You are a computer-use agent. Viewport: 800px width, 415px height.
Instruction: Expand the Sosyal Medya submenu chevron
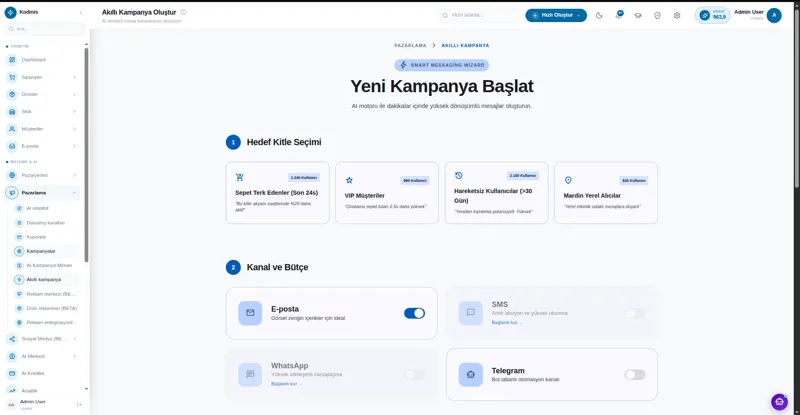tap(74, 339)
